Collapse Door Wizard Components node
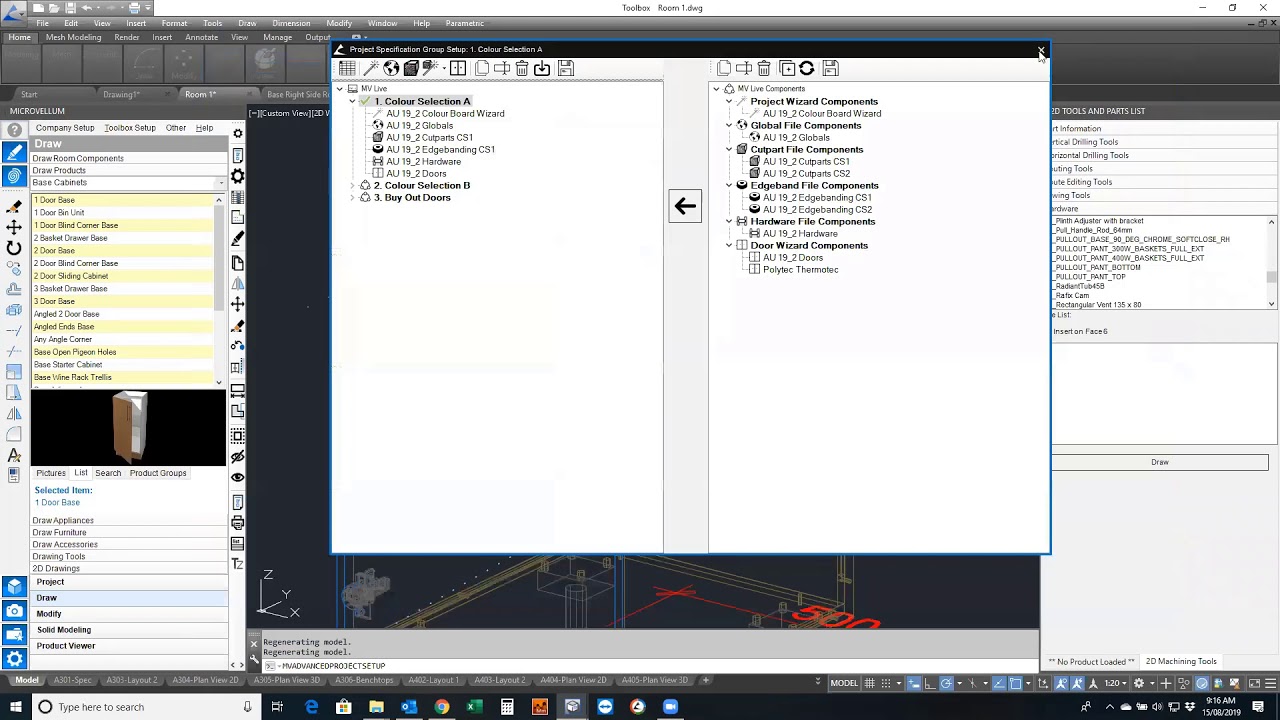The height and width of the screenshot is (720, 1280). point(729,245)
